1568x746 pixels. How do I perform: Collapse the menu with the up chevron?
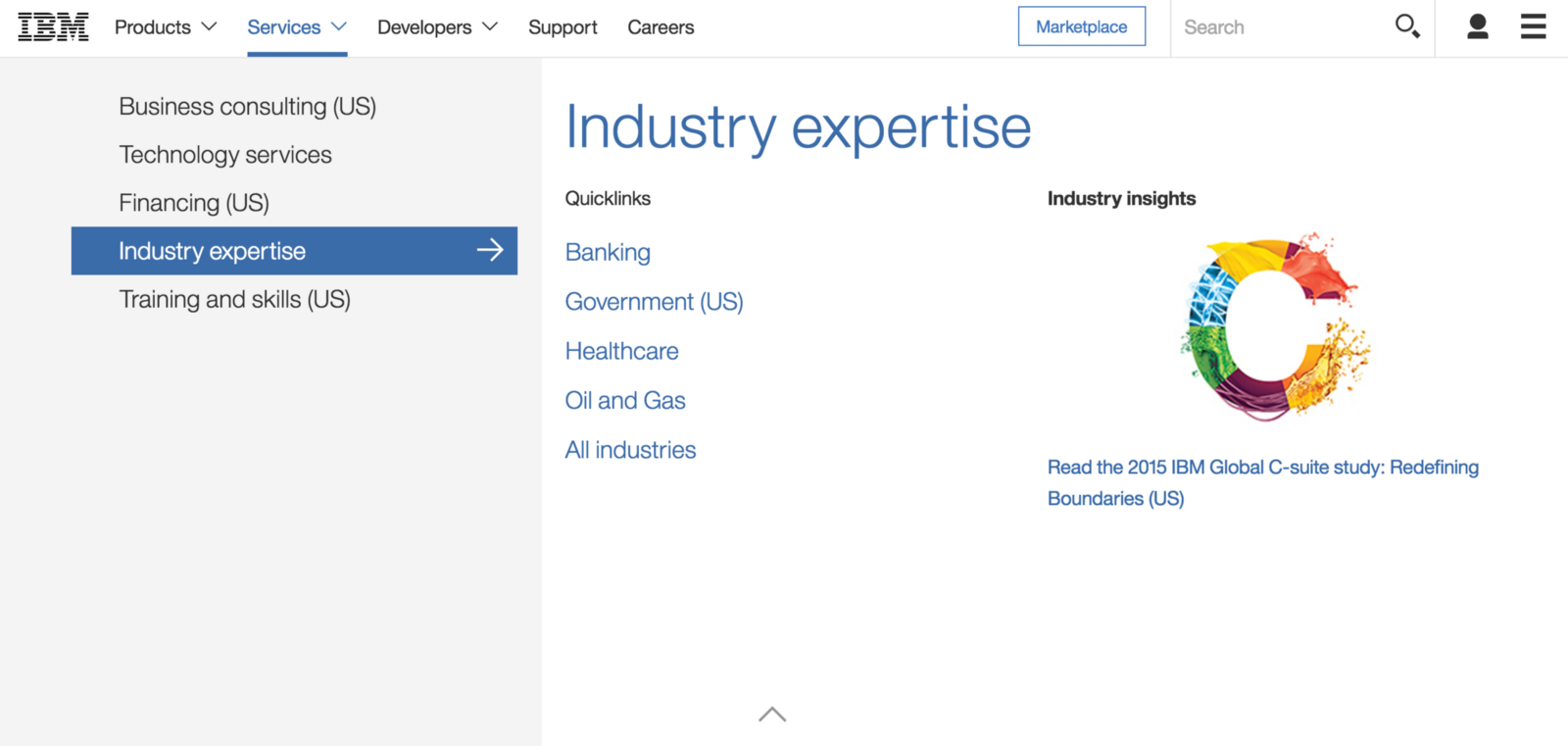772,715
